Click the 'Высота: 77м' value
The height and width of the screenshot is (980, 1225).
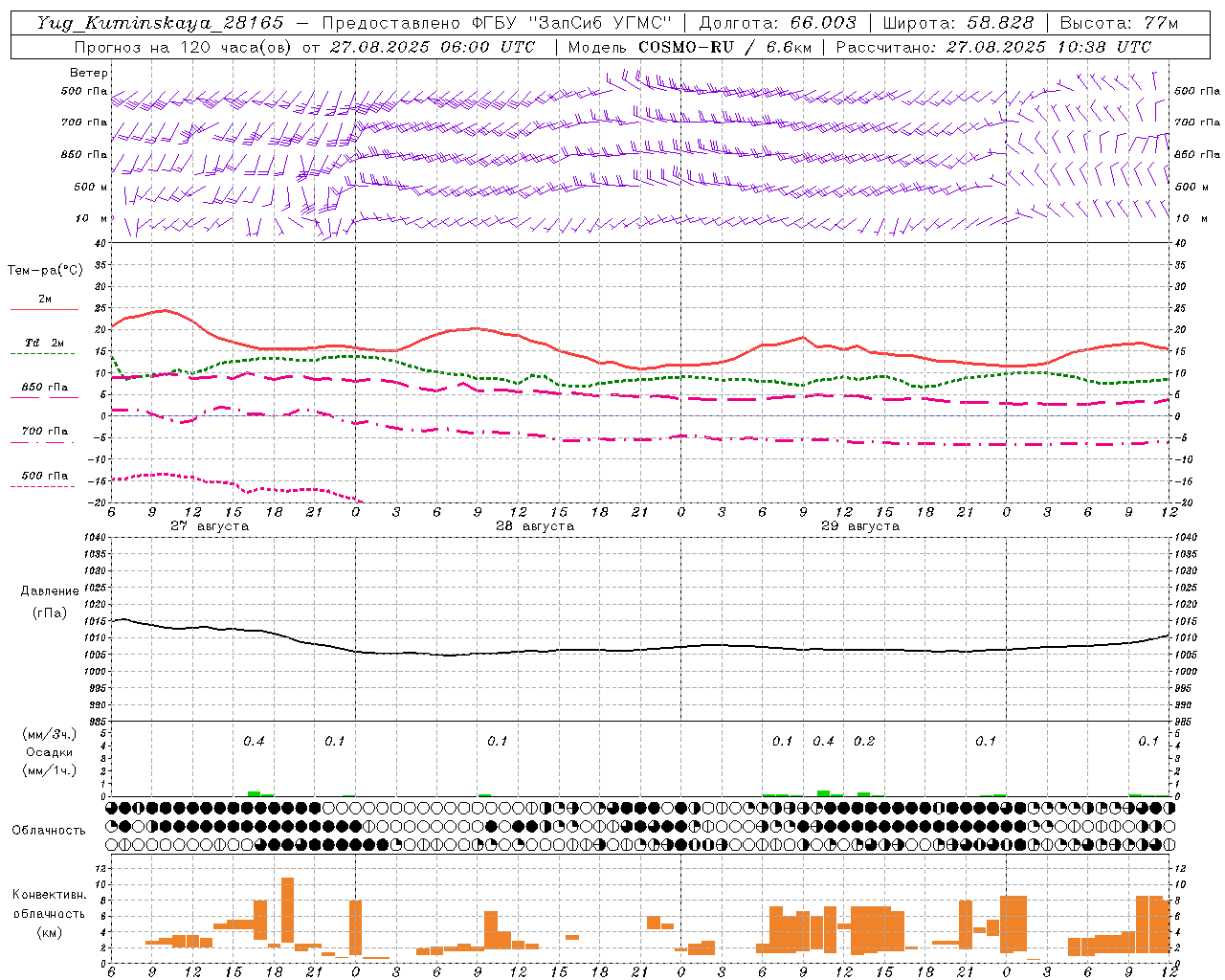coord(1120,23)
